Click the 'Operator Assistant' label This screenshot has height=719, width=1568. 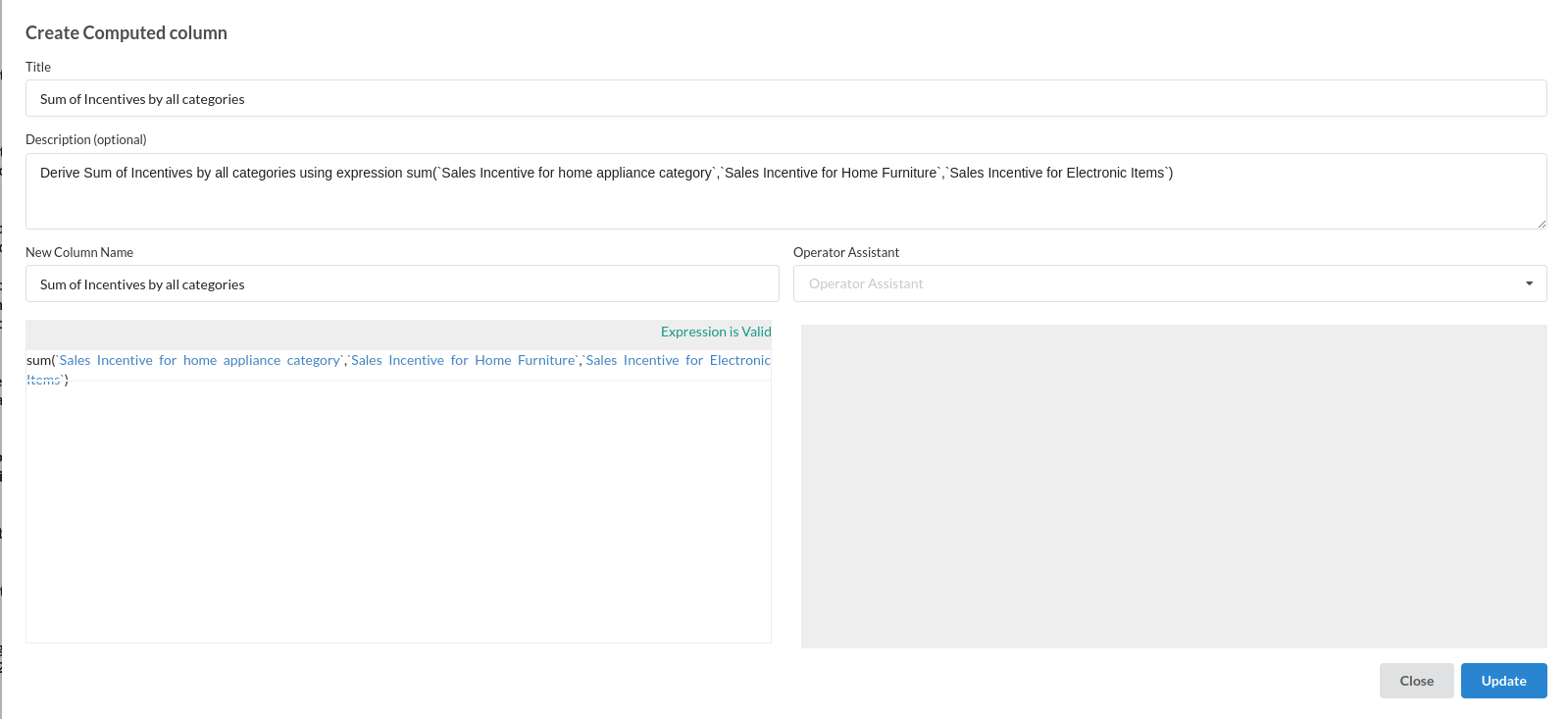[845, 252]
